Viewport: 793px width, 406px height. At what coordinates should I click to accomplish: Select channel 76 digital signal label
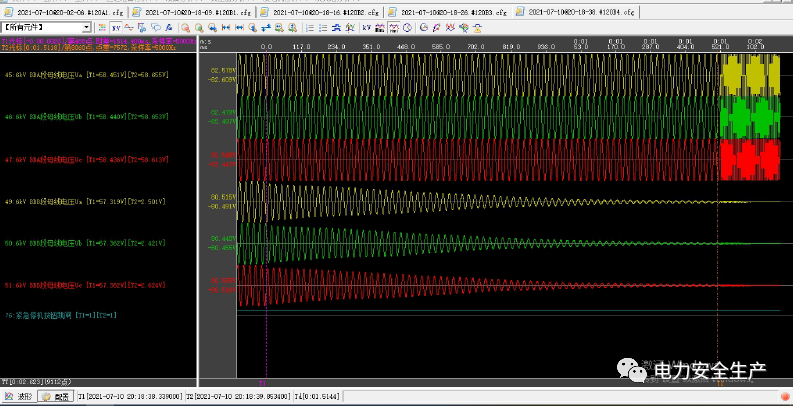tap(60, 315)
